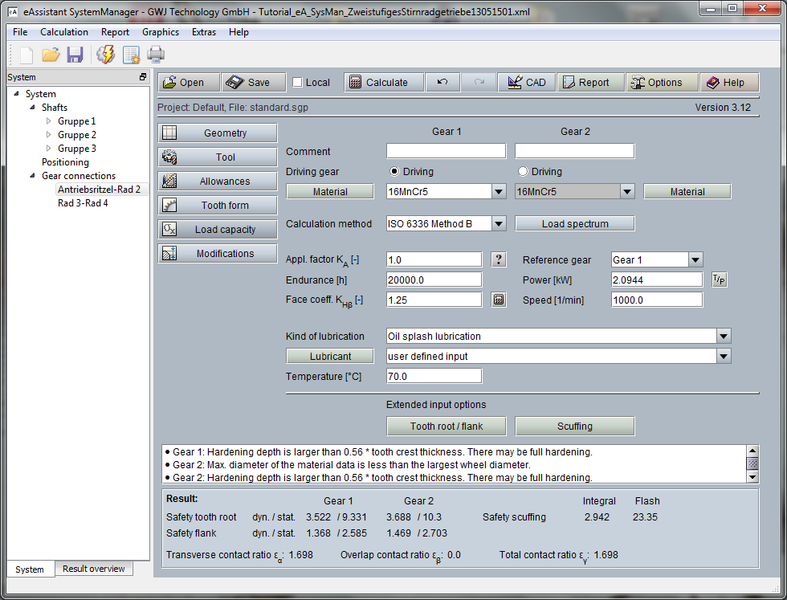
Task: Click the lightning bolt calculate icon
Action: point(105,55)
